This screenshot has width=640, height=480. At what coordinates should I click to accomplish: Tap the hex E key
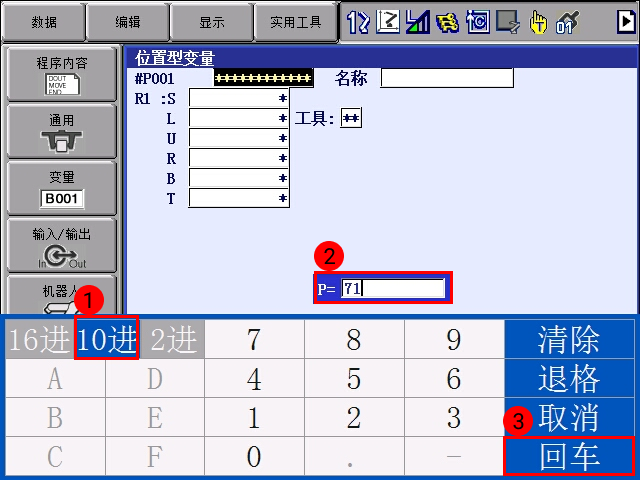point(155,417)
